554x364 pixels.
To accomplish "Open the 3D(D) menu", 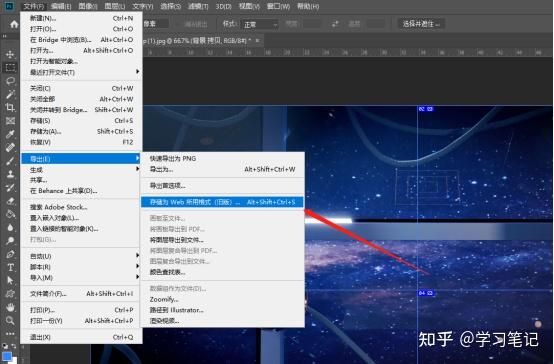I will coord(224,6).
